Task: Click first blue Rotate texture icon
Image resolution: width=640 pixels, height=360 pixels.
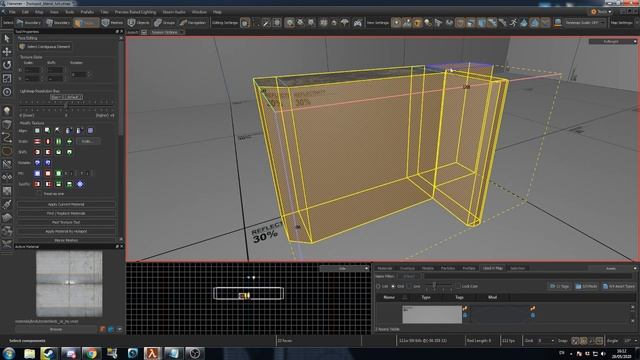Action: click(x=37, y=162)
